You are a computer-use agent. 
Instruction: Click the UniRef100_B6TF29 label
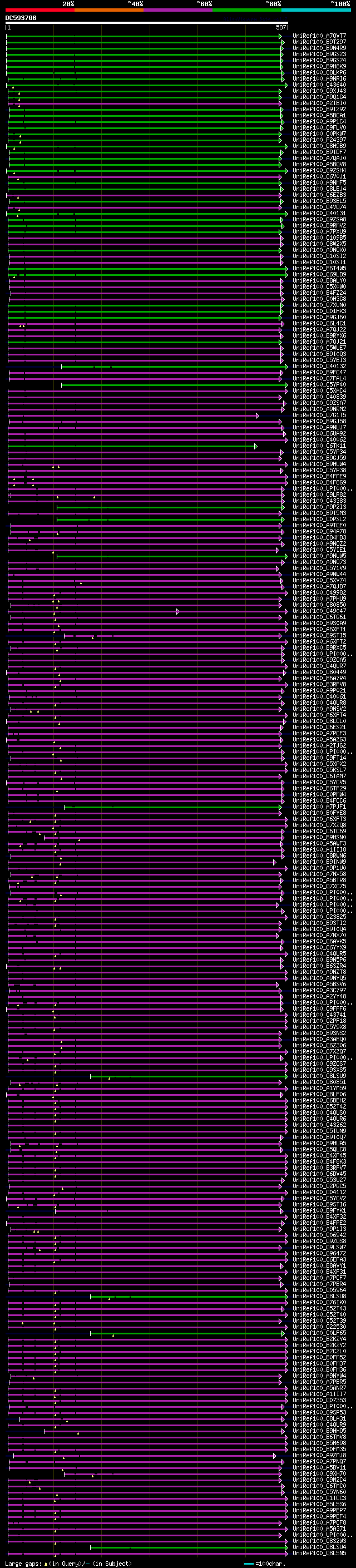(x=319, y=788)
